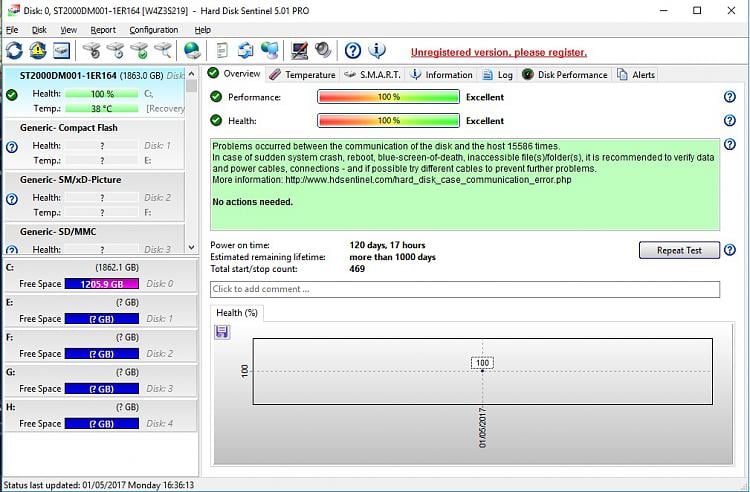The height and width of the screenshot is (492, 750).
Task: Click the 100 data point label on graph
Action: tap(482, 362)
